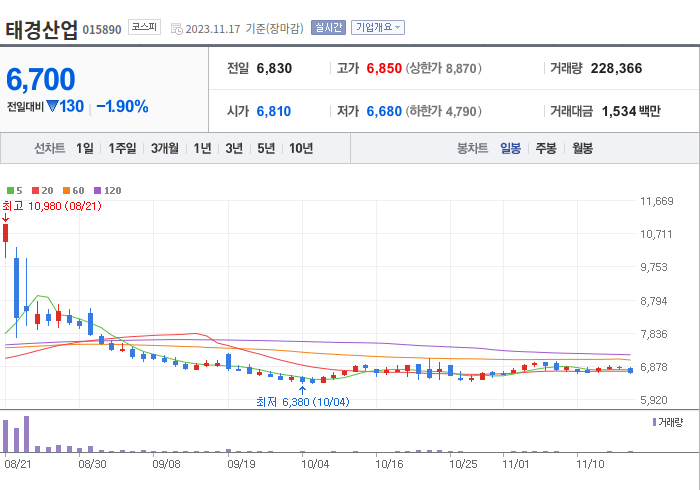Click the current price 6,700
This screenshot has height=490, width=700.
point(41,79)
